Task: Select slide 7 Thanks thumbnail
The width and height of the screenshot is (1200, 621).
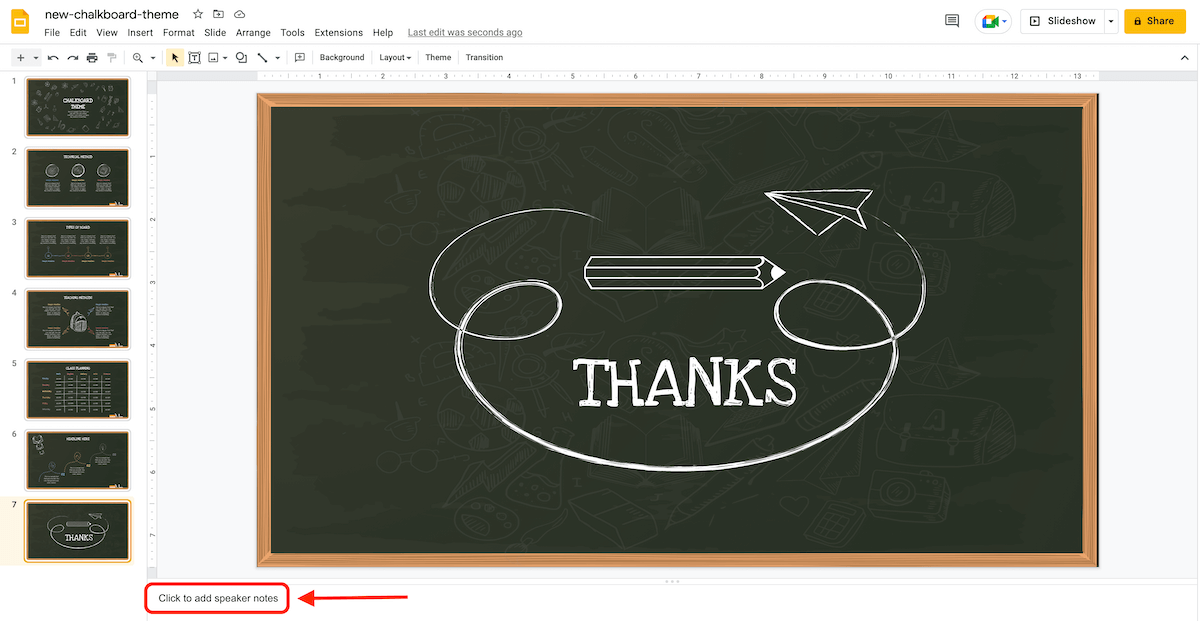Action: 77,531
